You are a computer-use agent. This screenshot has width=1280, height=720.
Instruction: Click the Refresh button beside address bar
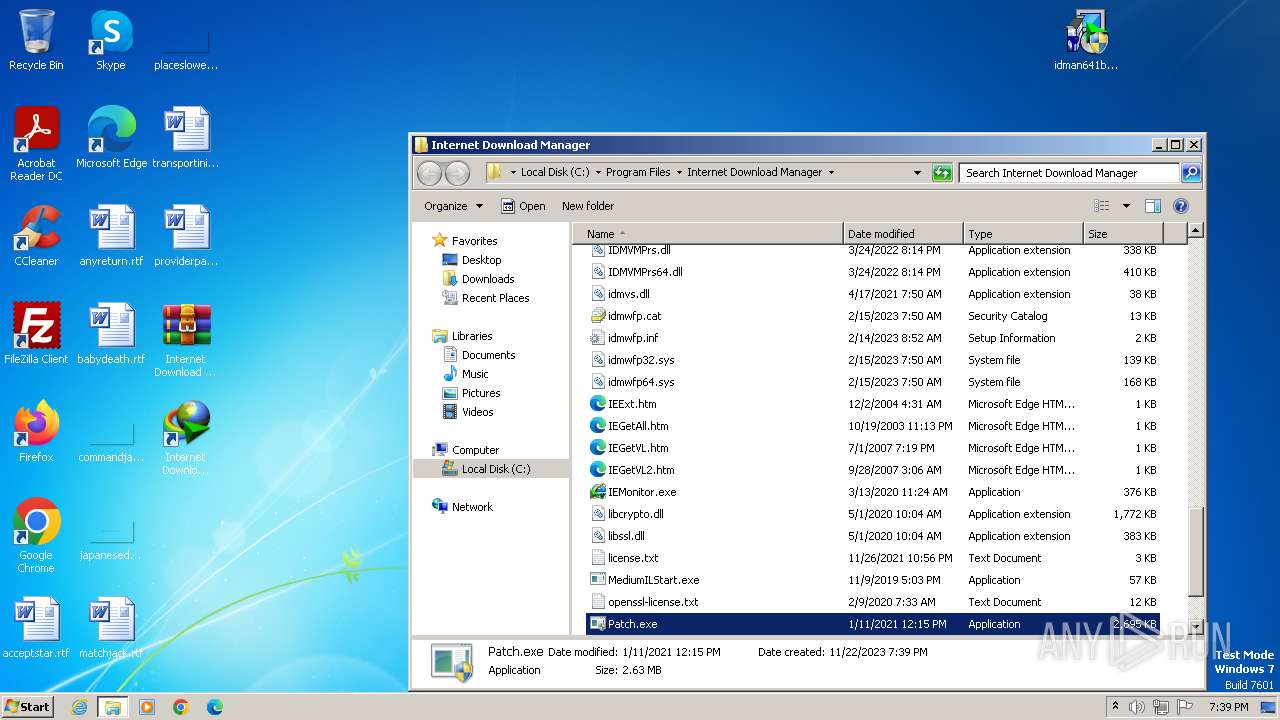pyautogui.click(x=941, y=173)
